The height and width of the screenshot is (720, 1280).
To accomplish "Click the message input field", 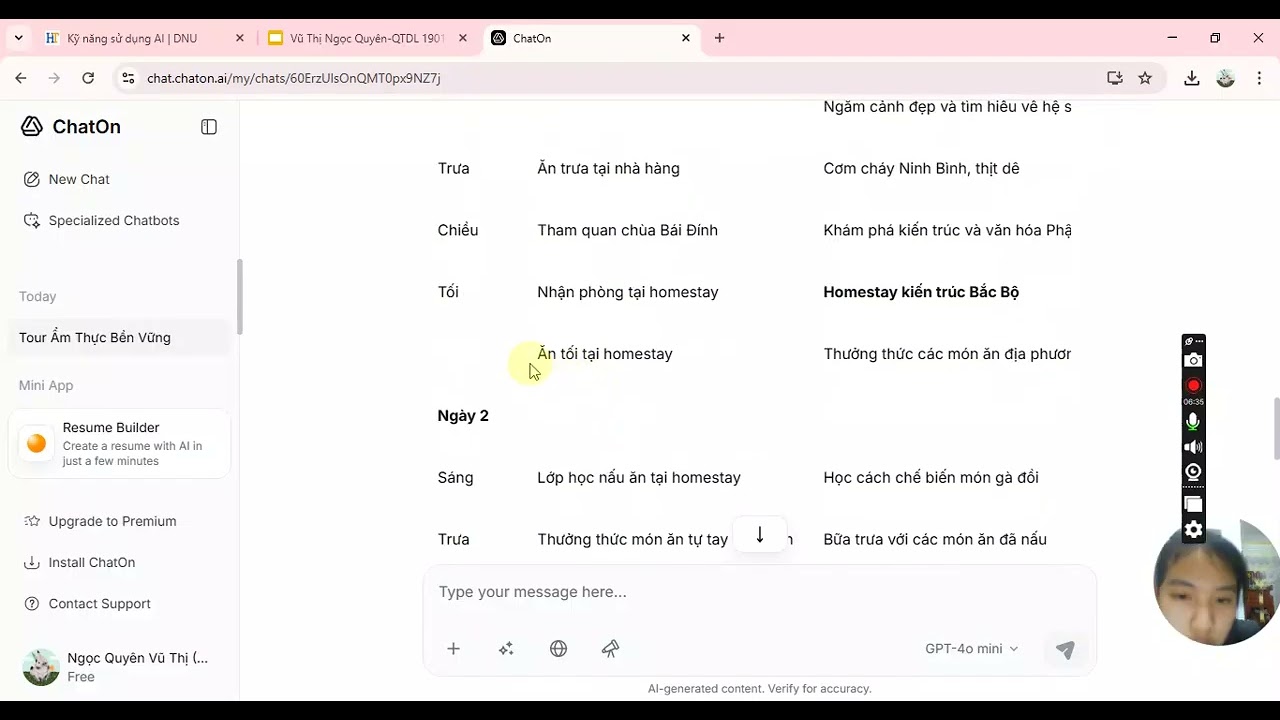I will point(759,592).
